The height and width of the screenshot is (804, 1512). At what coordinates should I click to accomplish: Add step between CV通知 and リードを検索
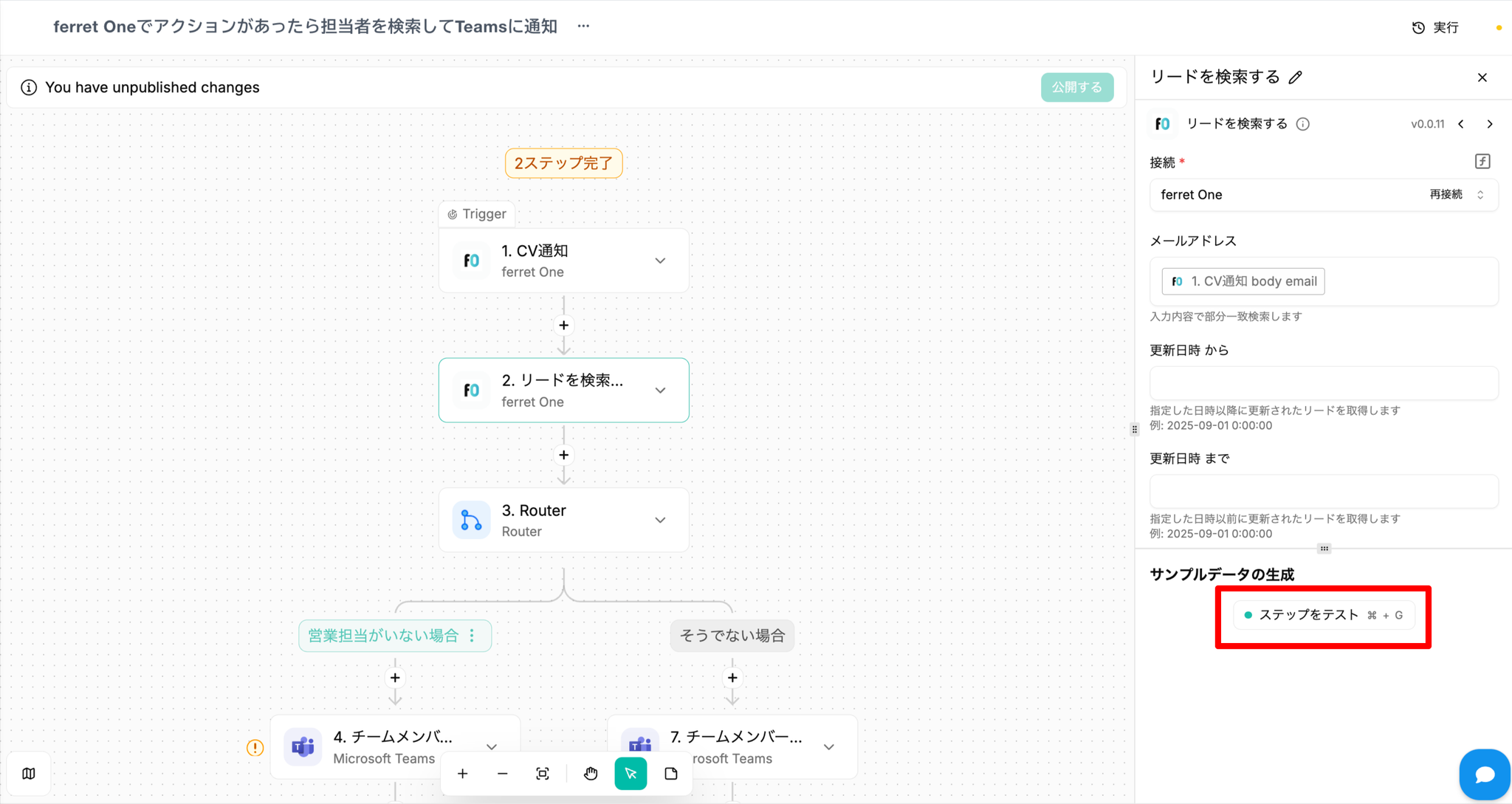[564, 326]
